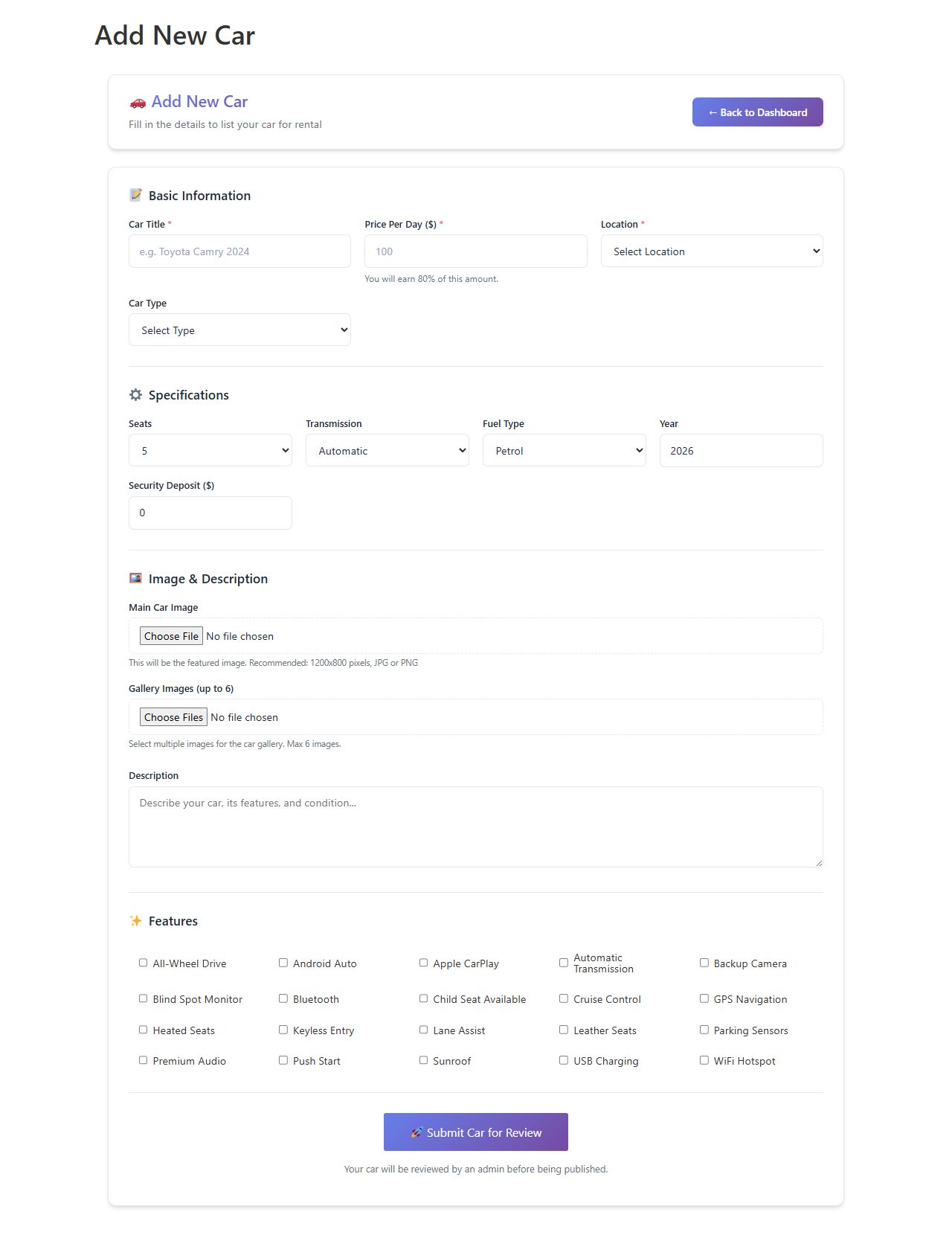952x1235 pixels.
Task: Select the GPS Navigation checkbox
Action: [x=704, y=998]
